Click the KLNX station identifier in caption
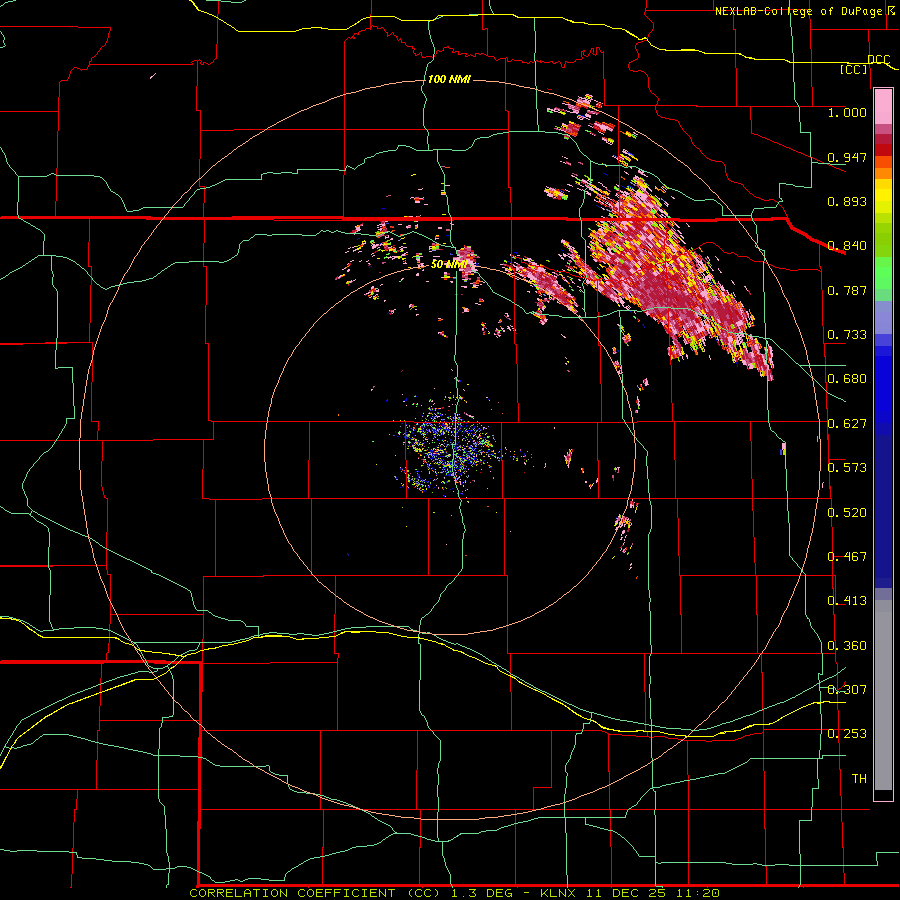Screen dimensions: 900x900 point(559,893)
